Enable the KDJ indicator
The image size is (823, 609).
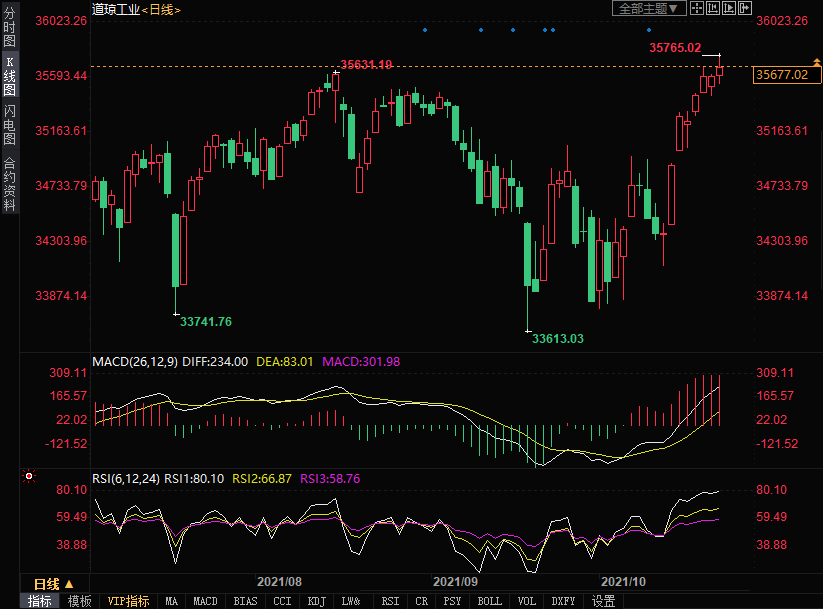pyautogui.click(x=316, y=601)
